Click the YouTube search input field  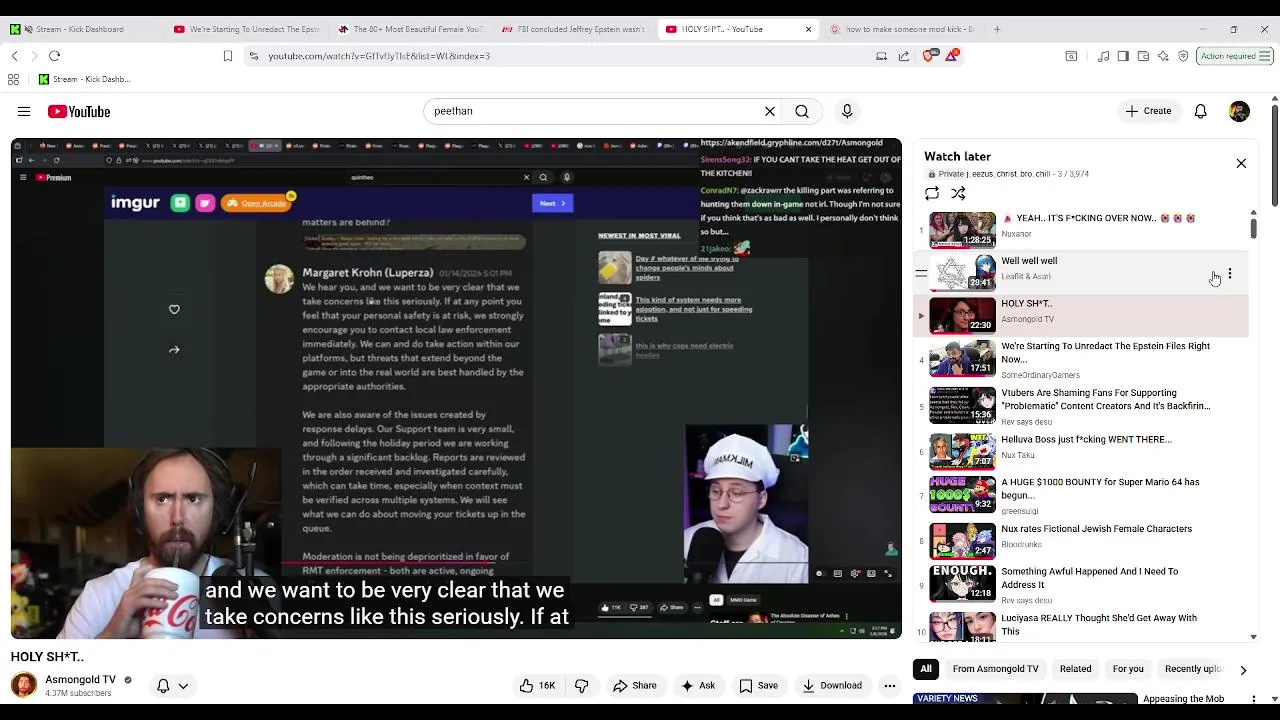coord(595,111)
